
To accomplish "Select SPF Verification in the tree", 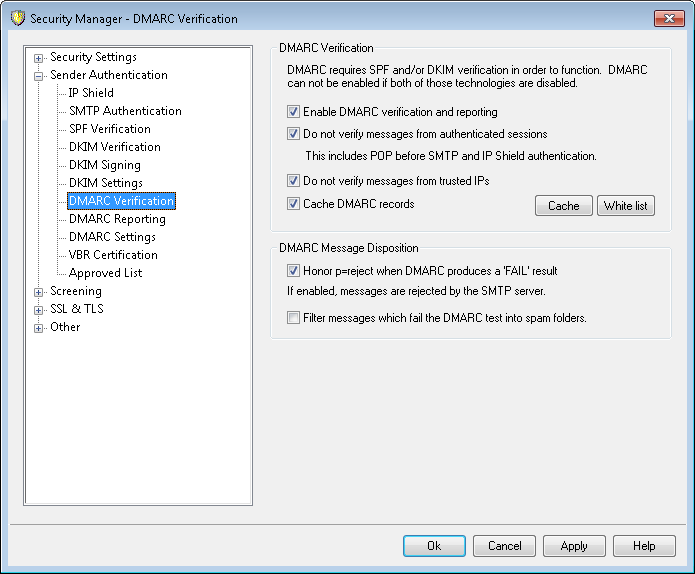I will coord(109,129).
